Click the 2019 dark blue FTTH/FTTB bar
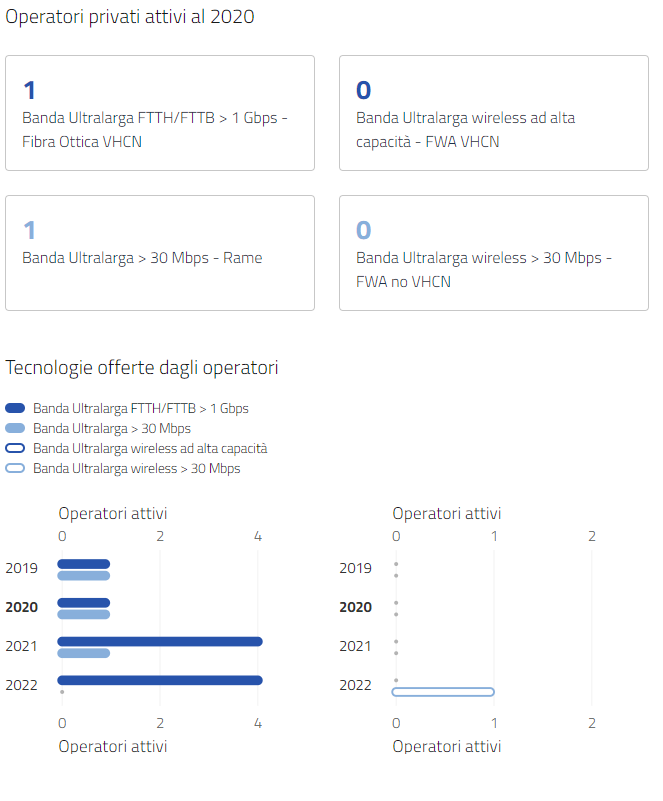The image size is (663, 801). [83, 564]
